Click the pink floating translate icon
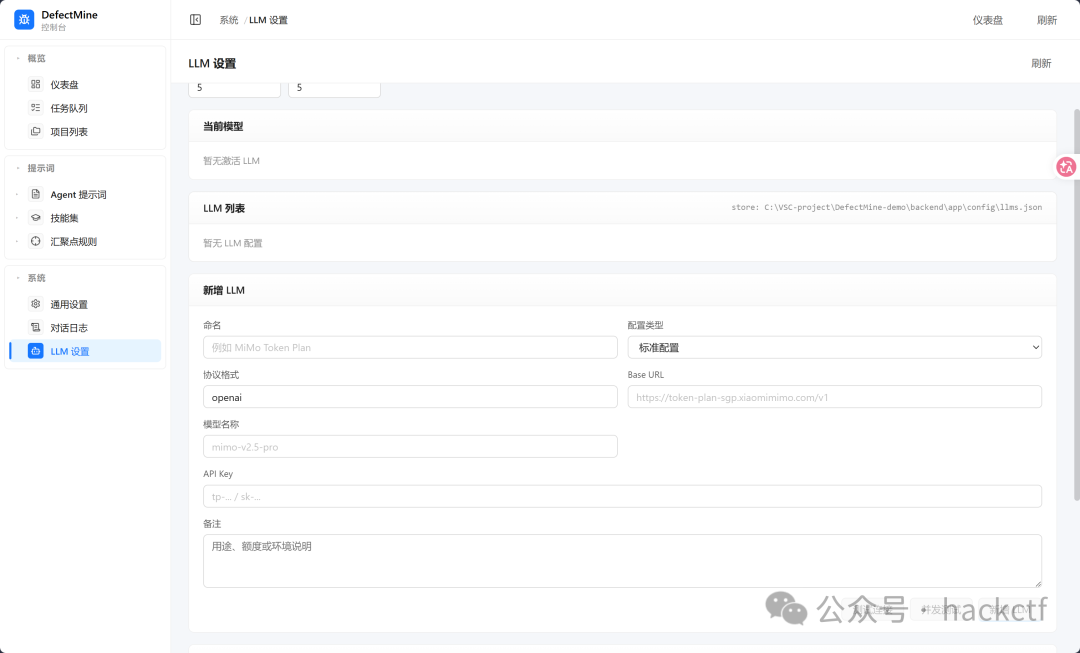 pos(1066,167)
